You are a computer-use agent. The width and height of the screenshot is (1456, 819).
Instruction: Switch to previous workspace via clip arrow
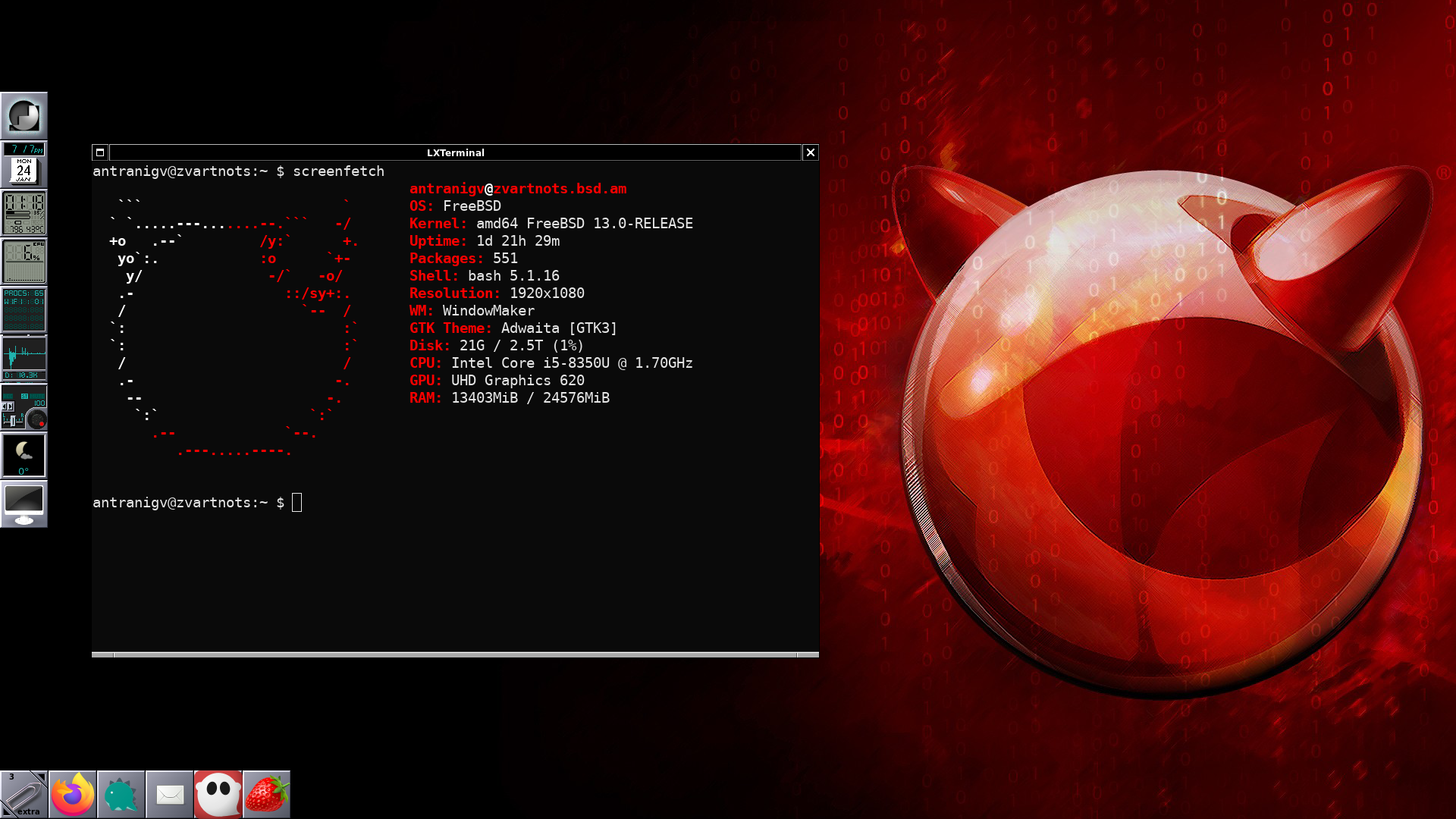click(x=5, y=814)
